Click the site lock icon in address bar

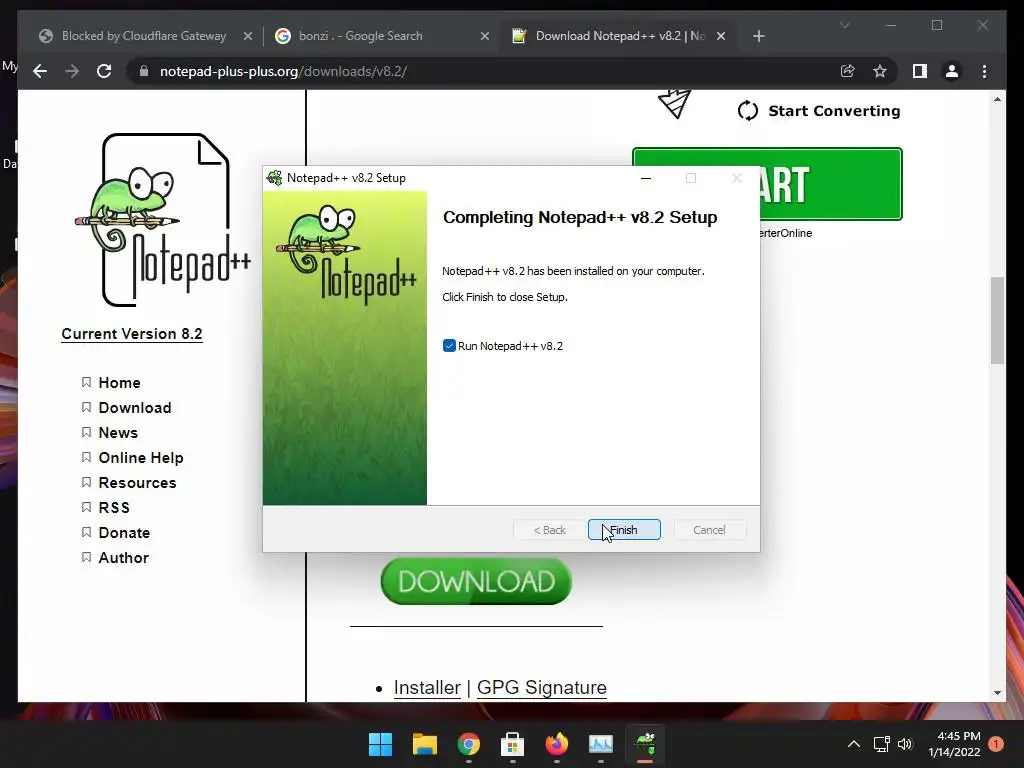[x=144, y=71]
